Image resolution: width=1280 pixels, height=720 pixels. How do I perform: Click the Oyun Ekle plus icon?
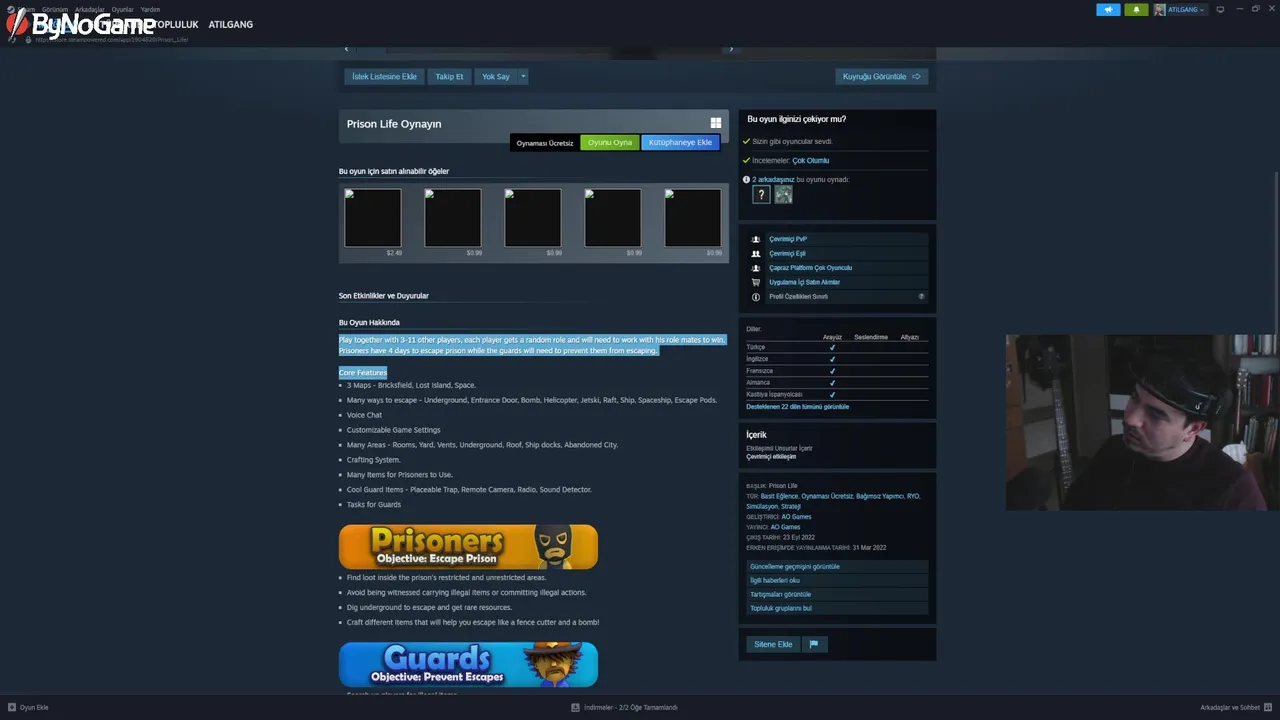(12, 707)
